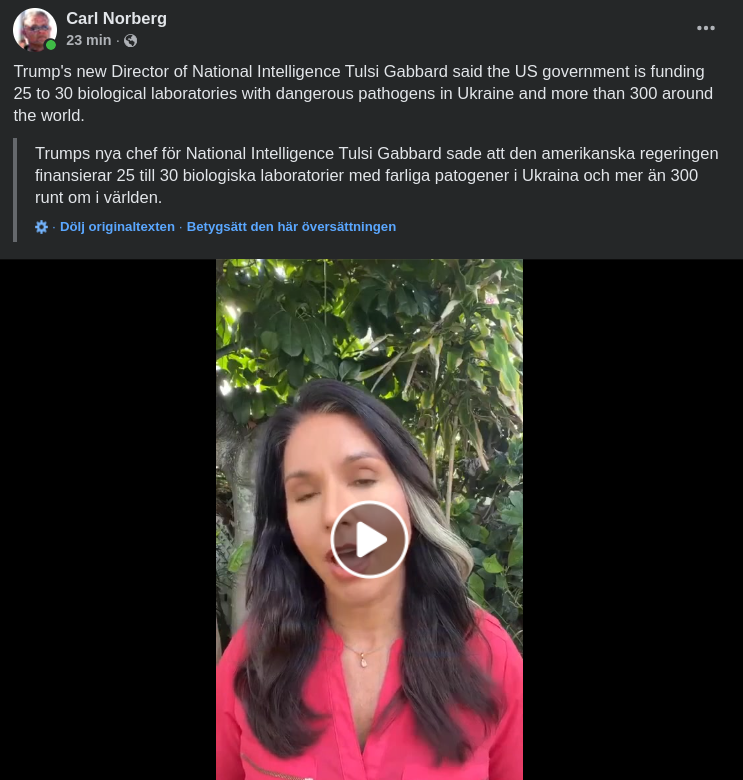Click the translation settings gear icon
Screen dimensions: 743x780
(41, 227)
